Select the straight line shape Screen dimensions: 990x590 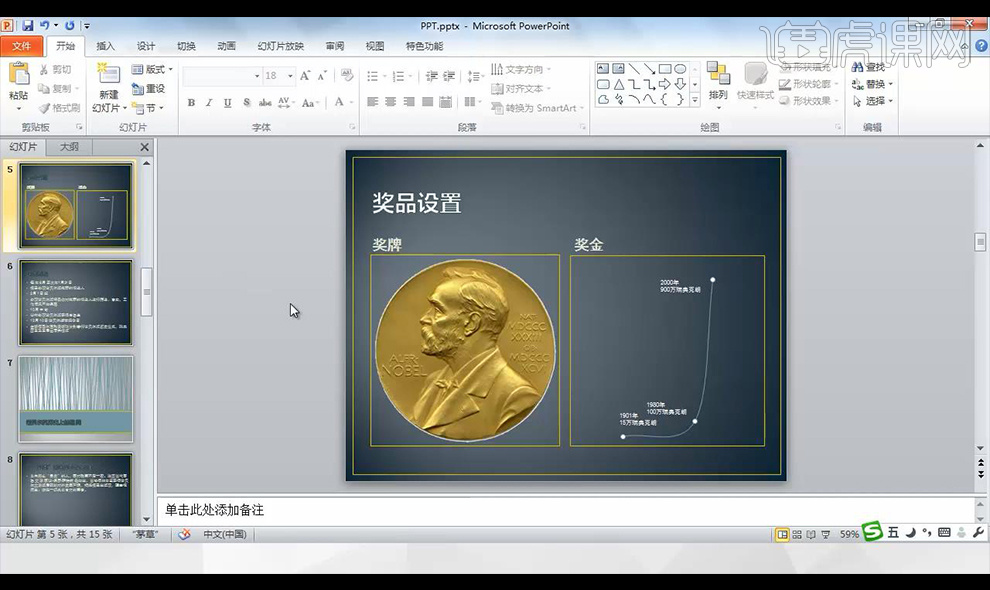[x=634, y=69]
